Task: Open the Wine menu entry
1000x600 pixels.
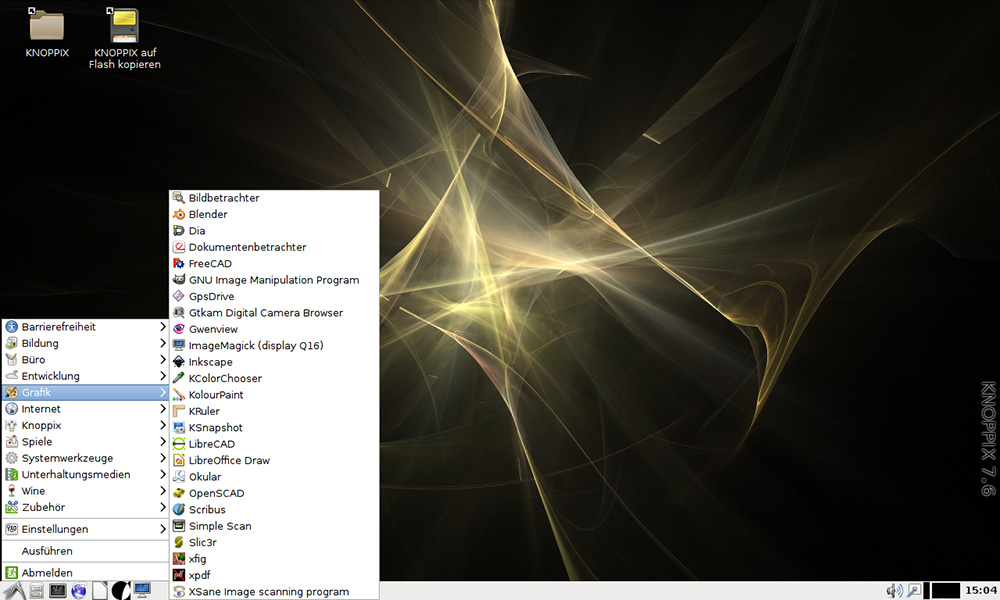Action: [85, 491]
